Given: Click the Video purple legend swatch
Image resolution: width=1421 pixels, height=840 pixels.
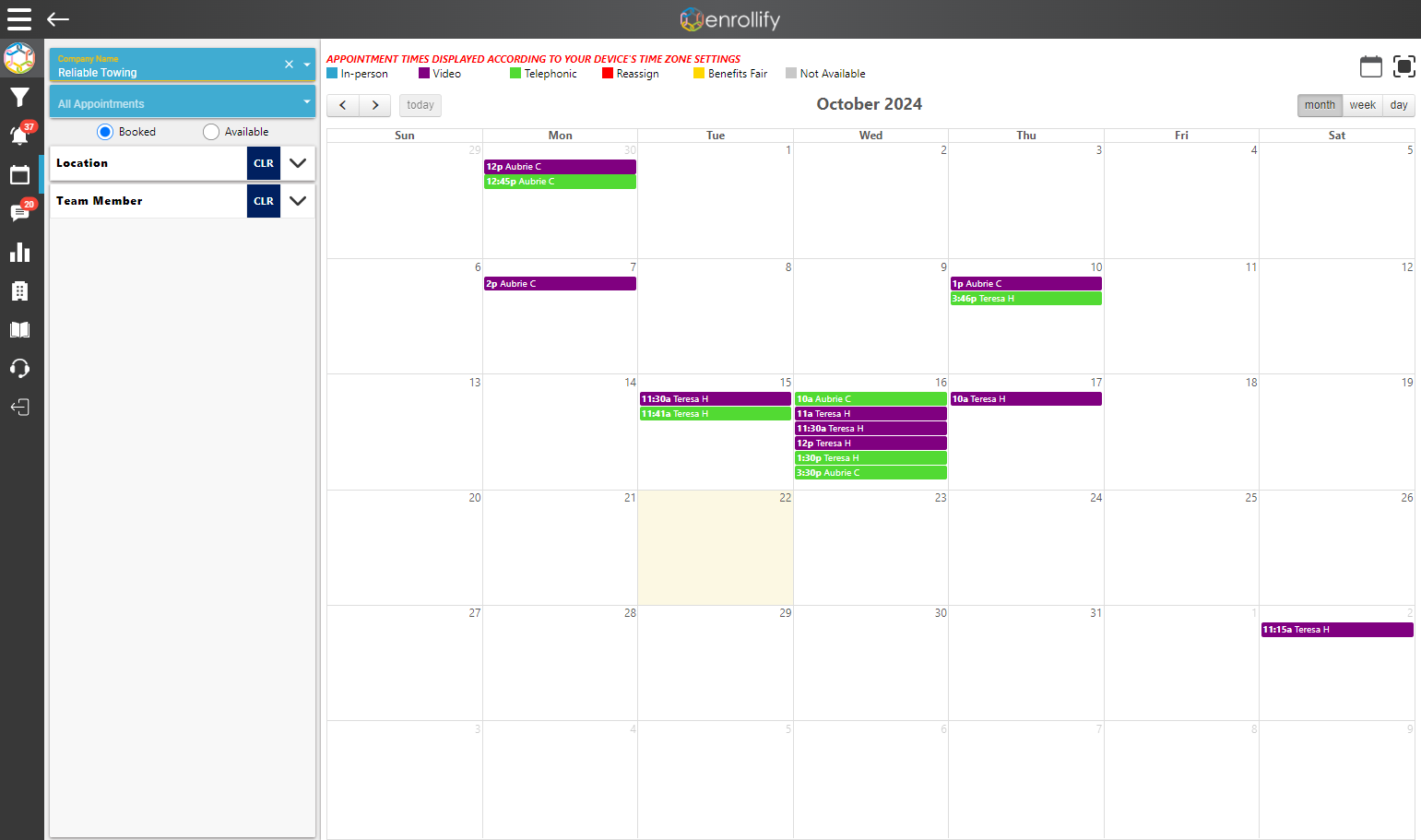Looking at the screenshot, I should [424, 73].
